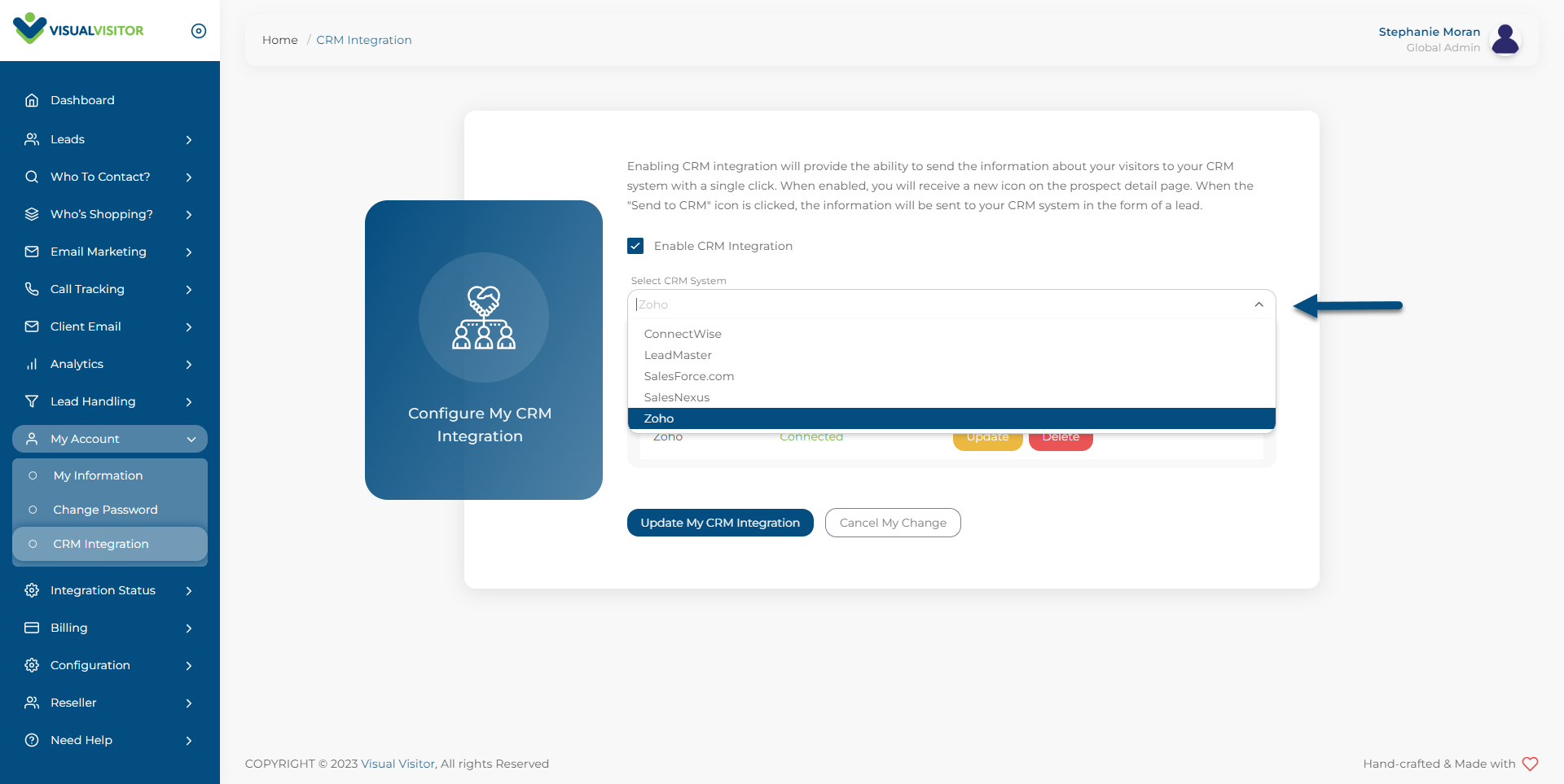Click the Reseller people icon
This screenshot has width=1564, height=784.
tap(32, 703)
